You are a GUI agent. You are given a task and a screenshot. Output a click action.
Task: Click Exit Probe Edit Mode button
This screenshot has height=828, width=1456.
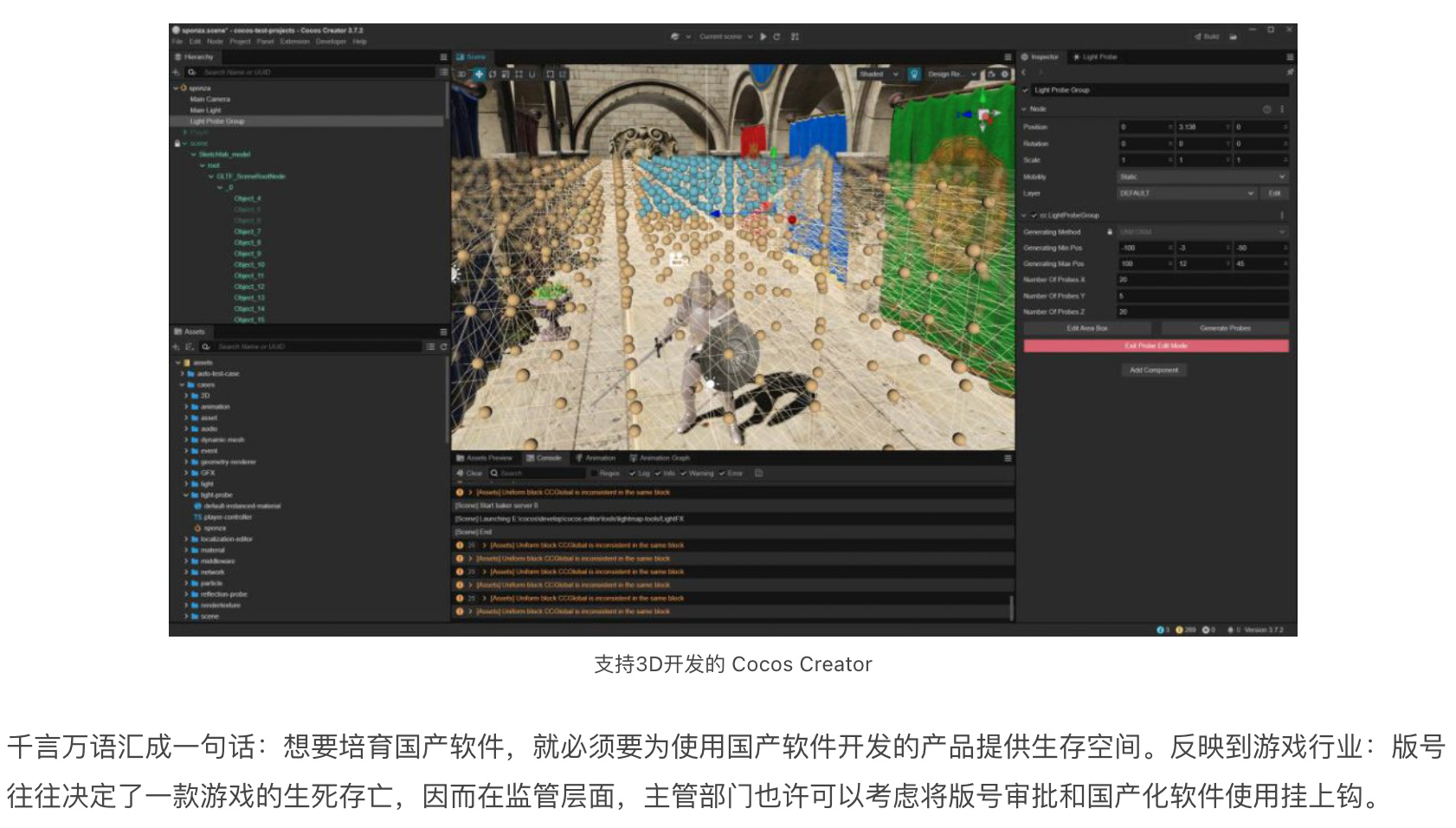1156,346
